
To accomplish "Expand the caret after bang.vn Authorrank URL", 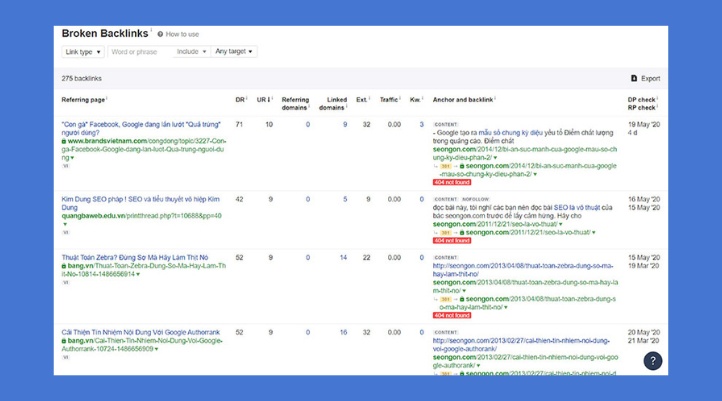I will (157, 349).
